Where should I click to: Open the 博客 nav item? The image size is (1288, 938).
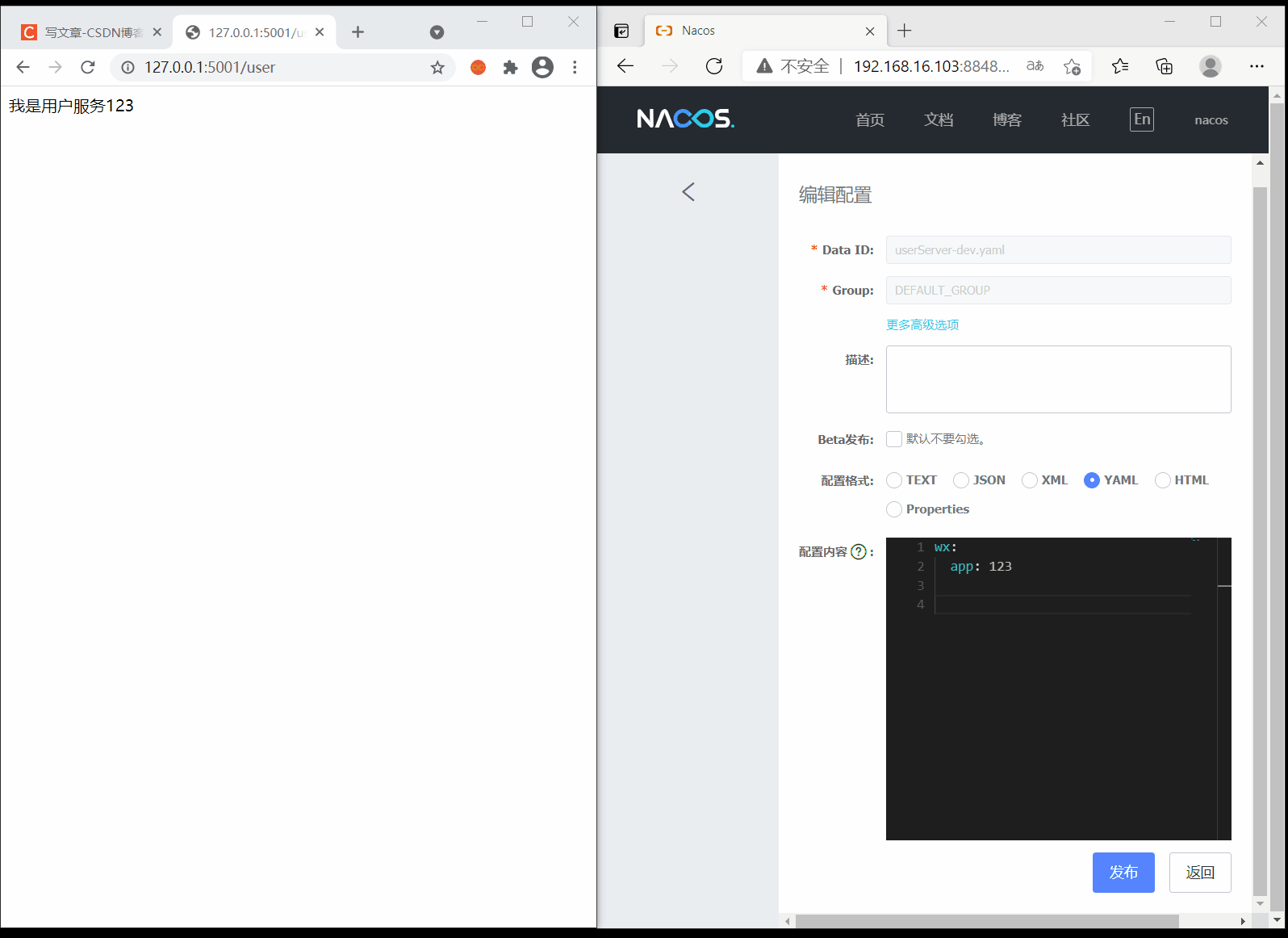[x=1007, y=119]
